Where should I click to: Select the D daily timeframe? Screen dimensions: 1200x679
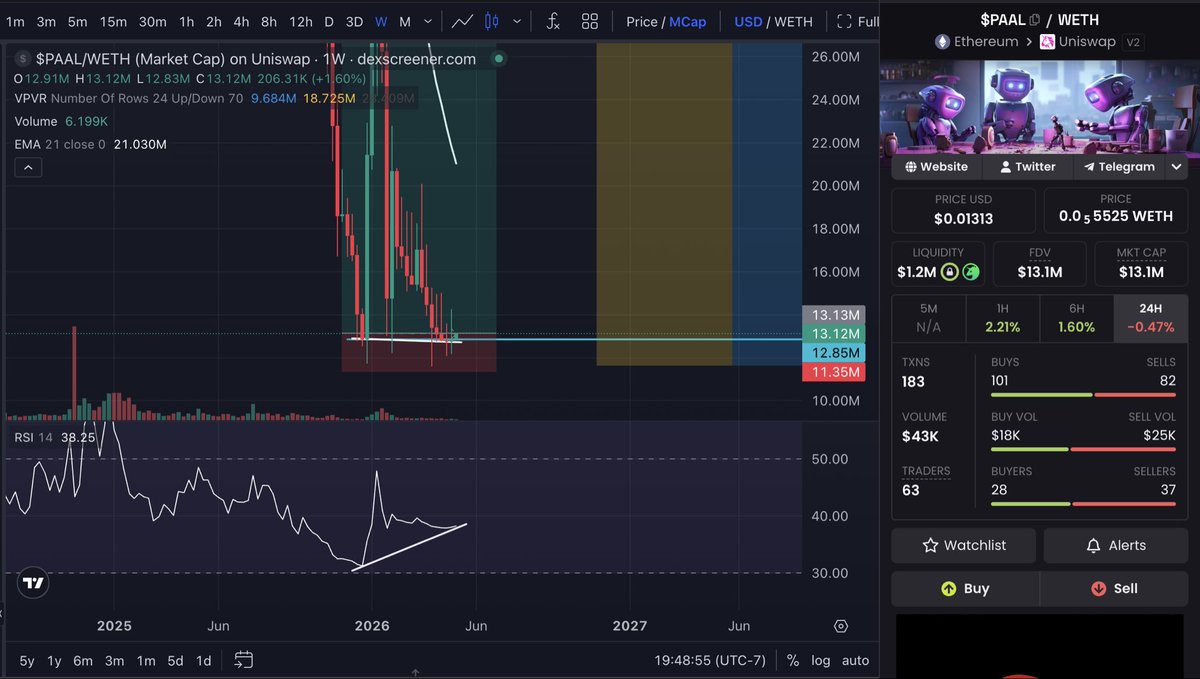[x=329, y=21]
